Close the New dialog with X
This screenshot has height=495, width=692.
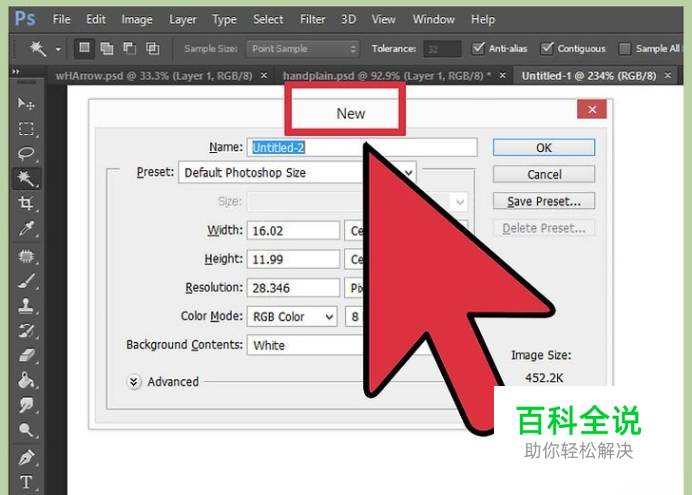pyautogui.click(x=592, y=109)
